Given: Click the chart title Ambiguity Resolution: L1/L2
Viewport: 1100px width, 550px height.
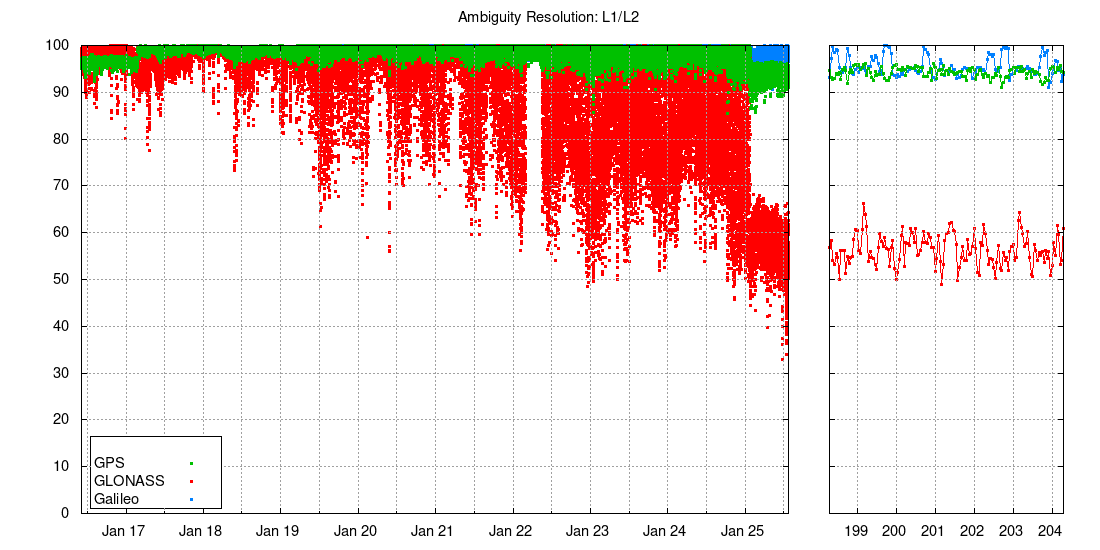Looking at the screenshot, I should coord(549,18).
